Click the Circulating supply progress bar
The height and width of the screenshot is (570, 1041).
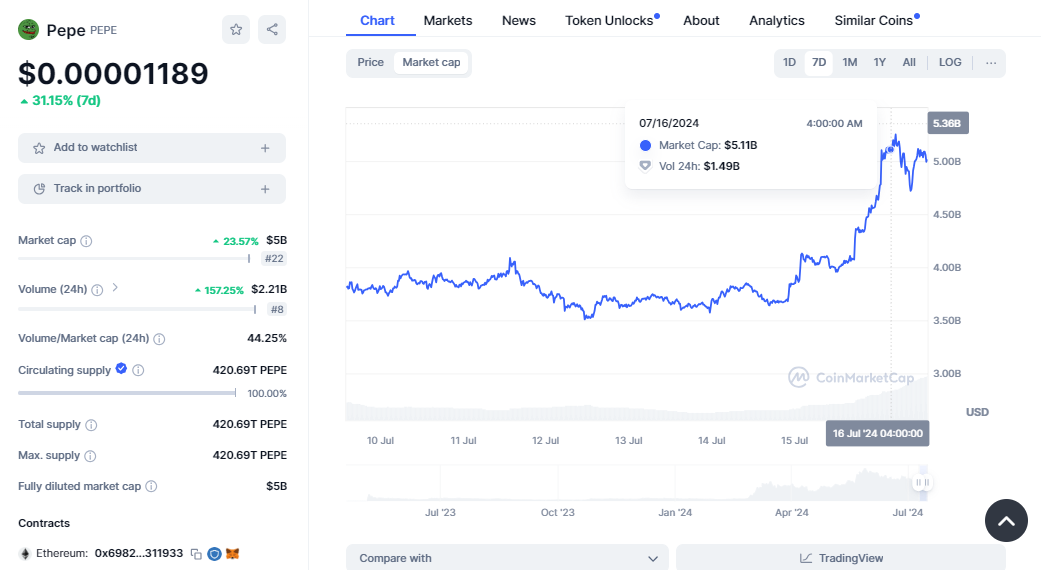[127, 393]
